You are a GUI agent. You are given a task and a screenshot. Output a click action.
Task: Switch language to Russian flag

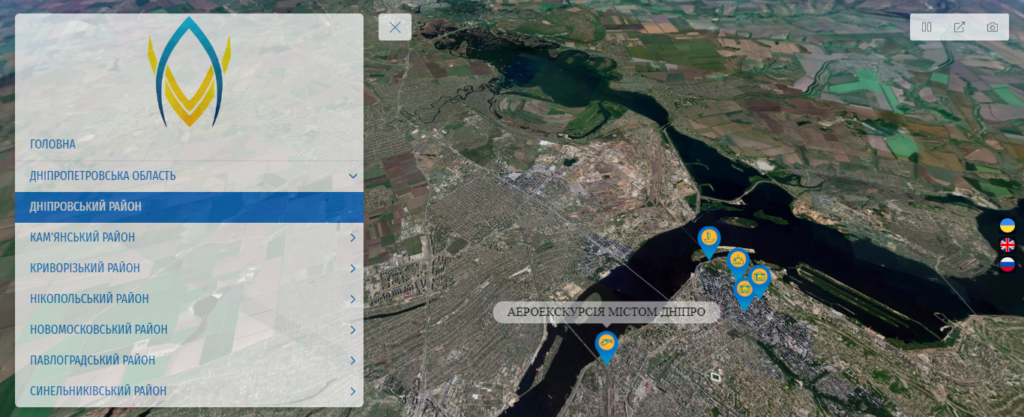pos(1007,264)
